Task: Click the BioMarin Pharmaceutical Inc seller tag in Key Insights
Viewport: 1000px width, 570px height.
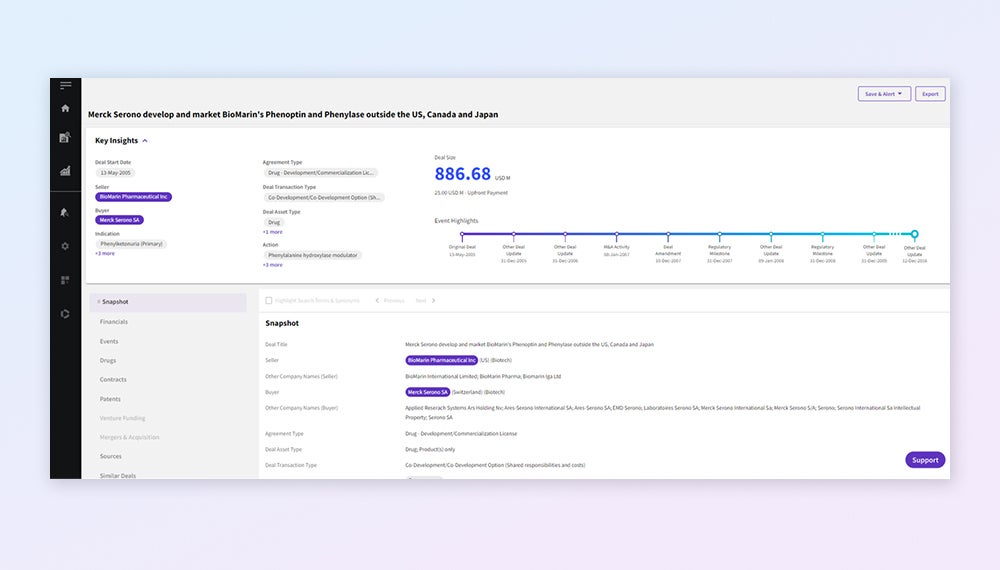Action: tap(133, 197)
